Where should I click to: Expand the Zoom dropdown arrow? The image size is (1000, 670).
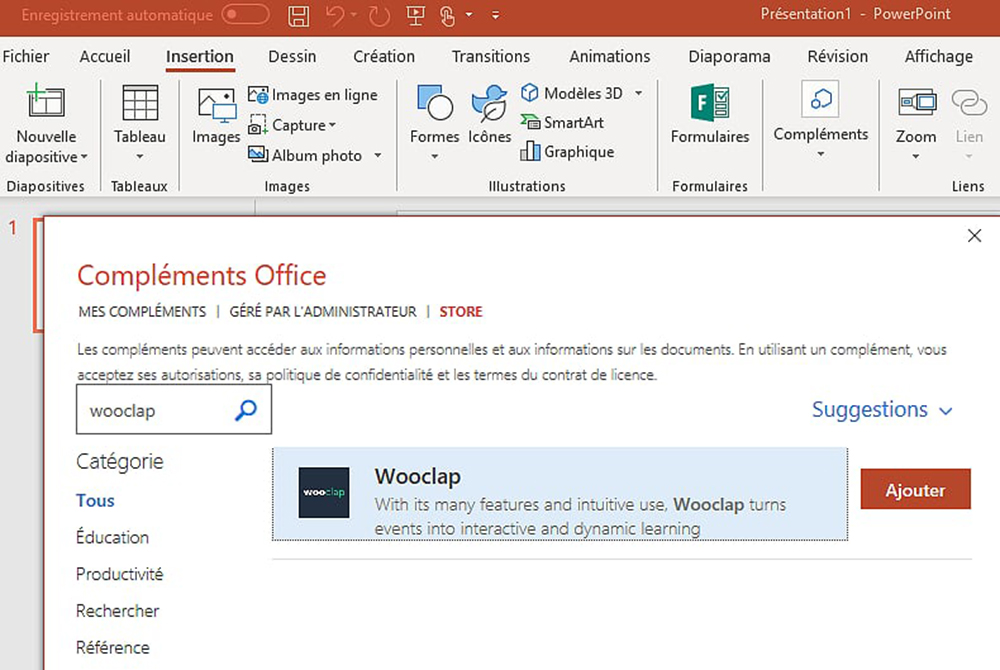coord(916,157)
